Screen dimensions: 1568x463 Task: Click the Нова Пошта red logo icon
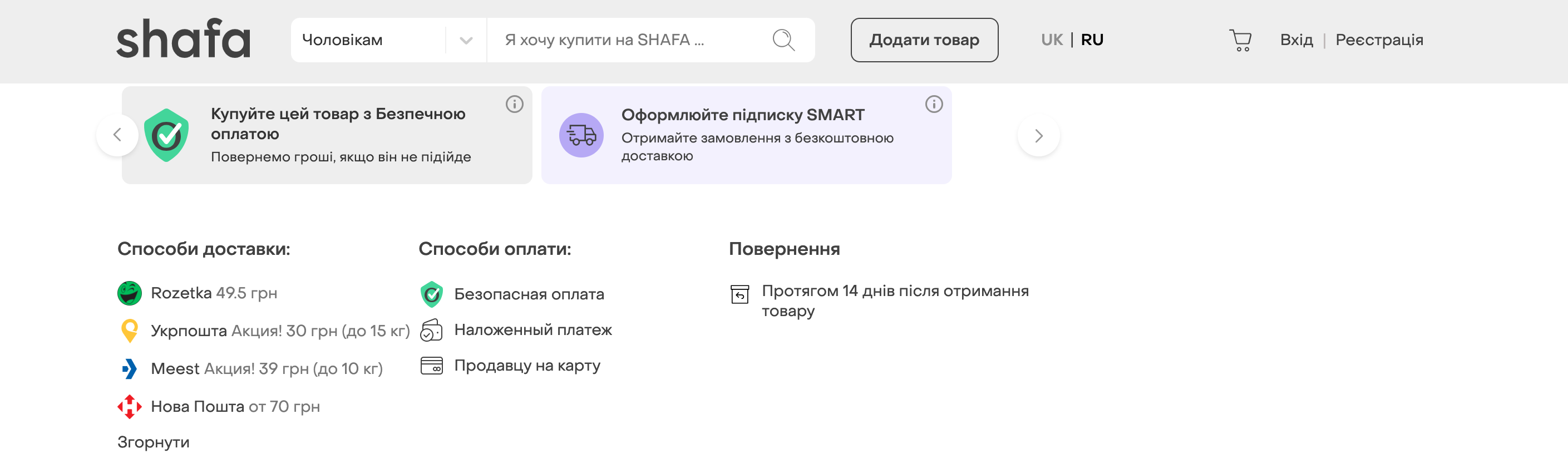click(x=129, y=406)
